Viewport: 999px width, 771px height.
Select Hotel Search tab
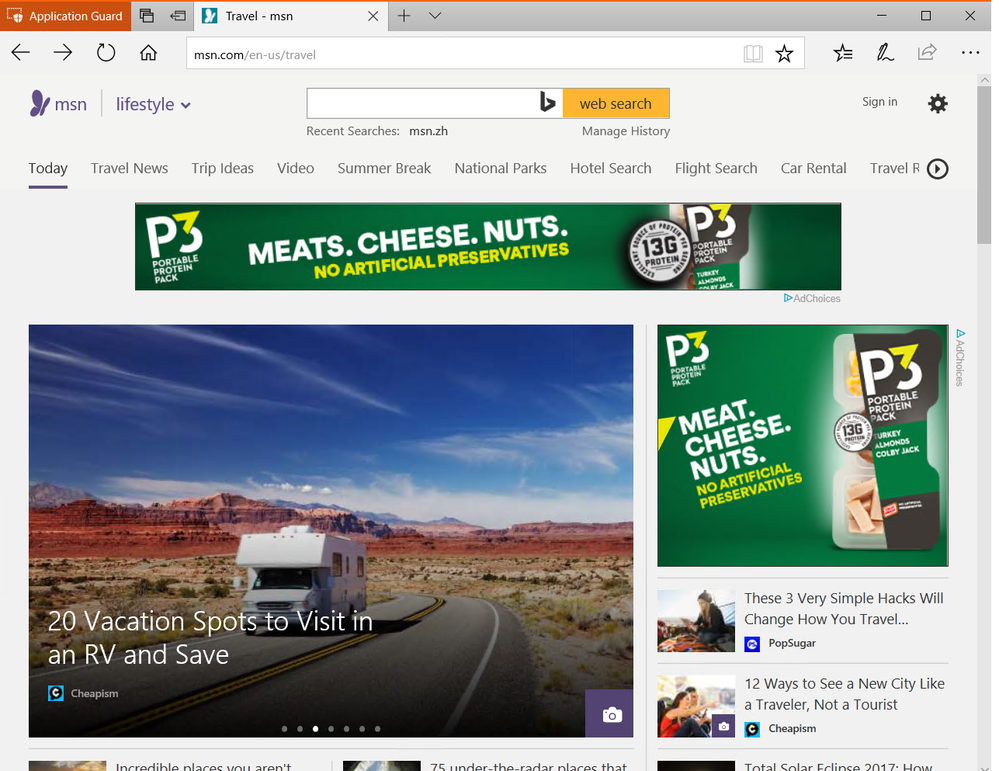click(x=610, y=168)
